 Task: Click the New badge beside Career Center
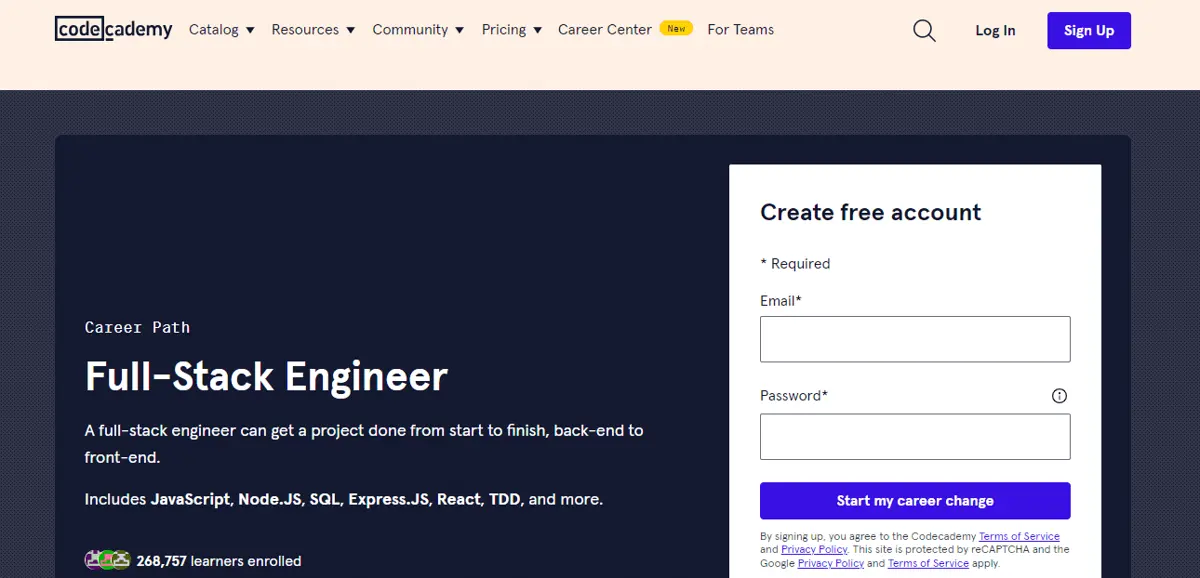(x=677, y=29)
